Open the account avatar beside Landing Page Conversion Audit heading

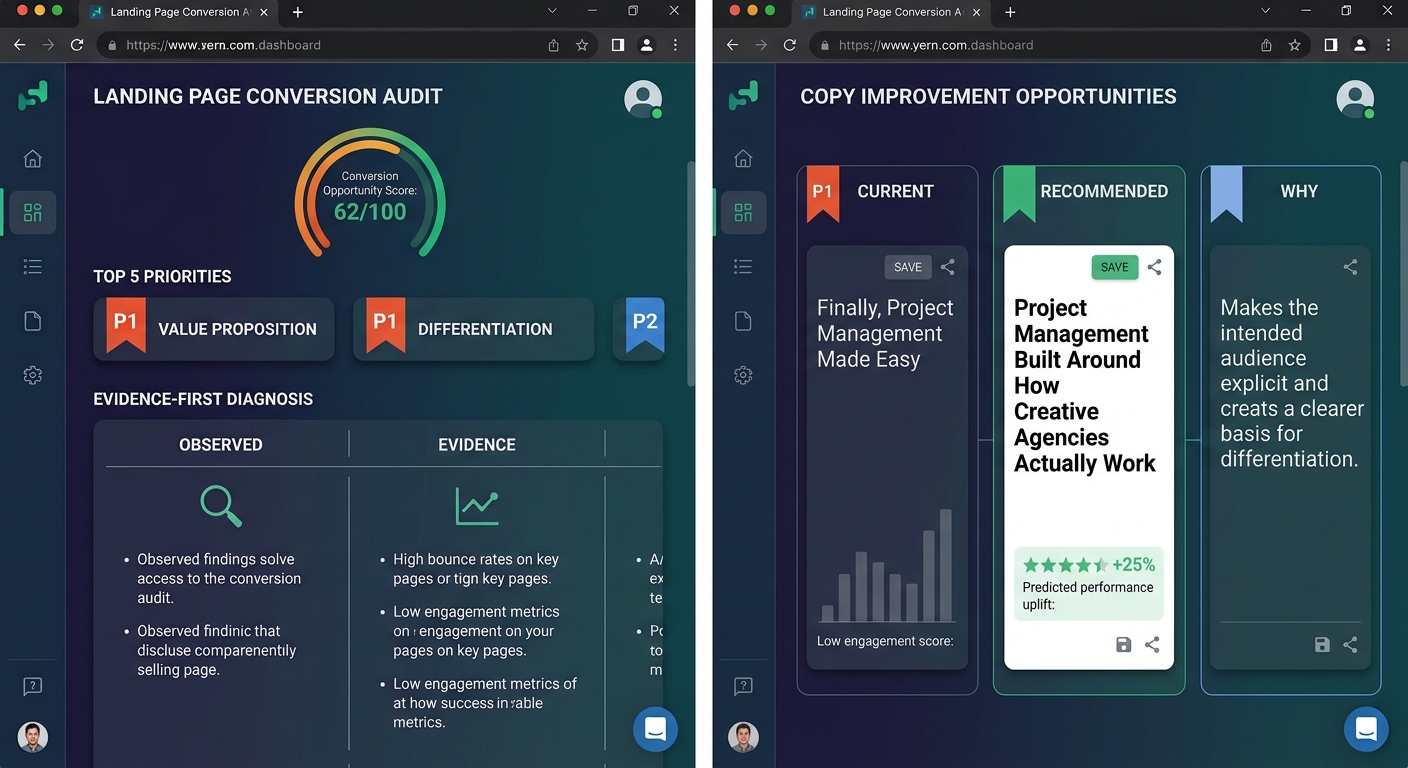[x=643, y=99]
